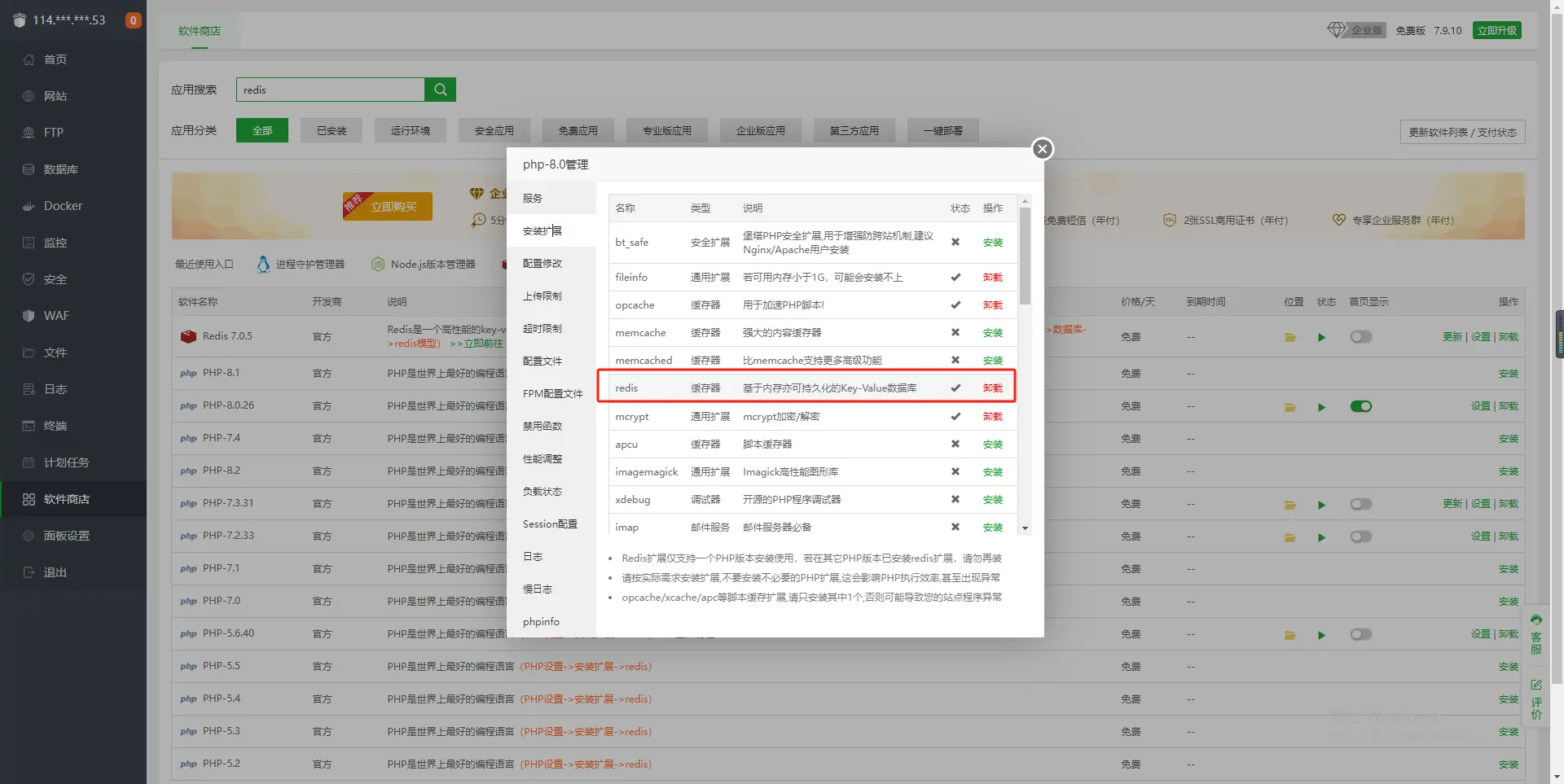Install the bt_safe extension
The width and height of the screenshot is (1564, 784).
tap(992, 243)
